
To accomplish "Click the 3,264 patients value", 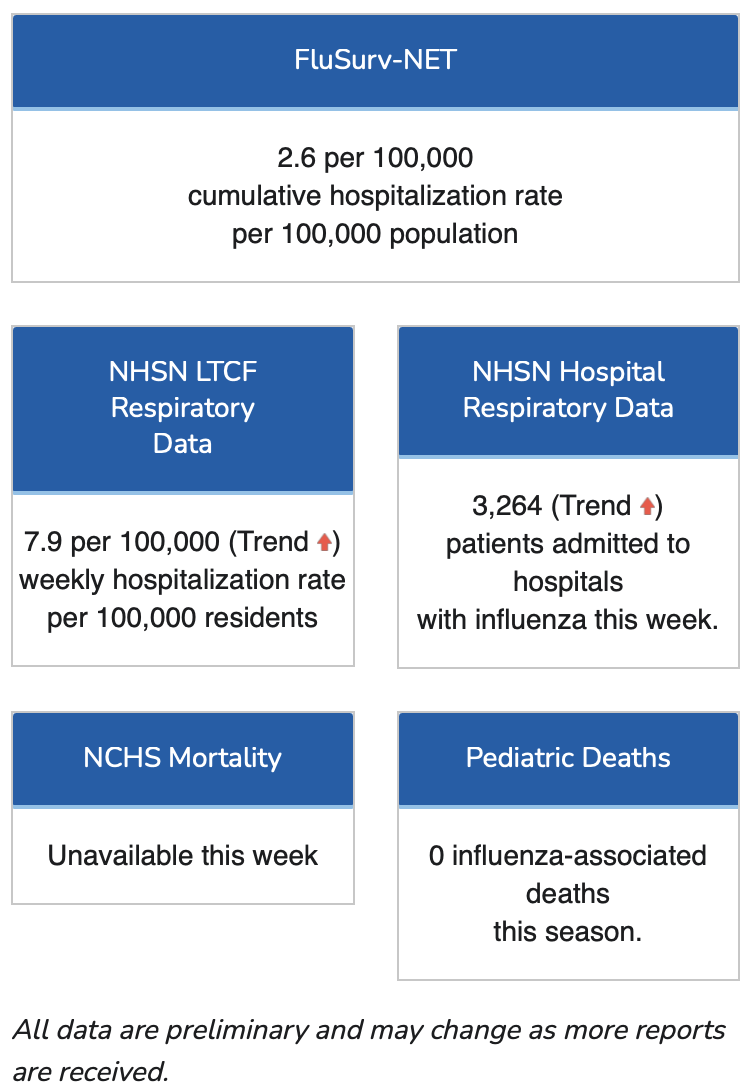I will click(x=507, y=506).
